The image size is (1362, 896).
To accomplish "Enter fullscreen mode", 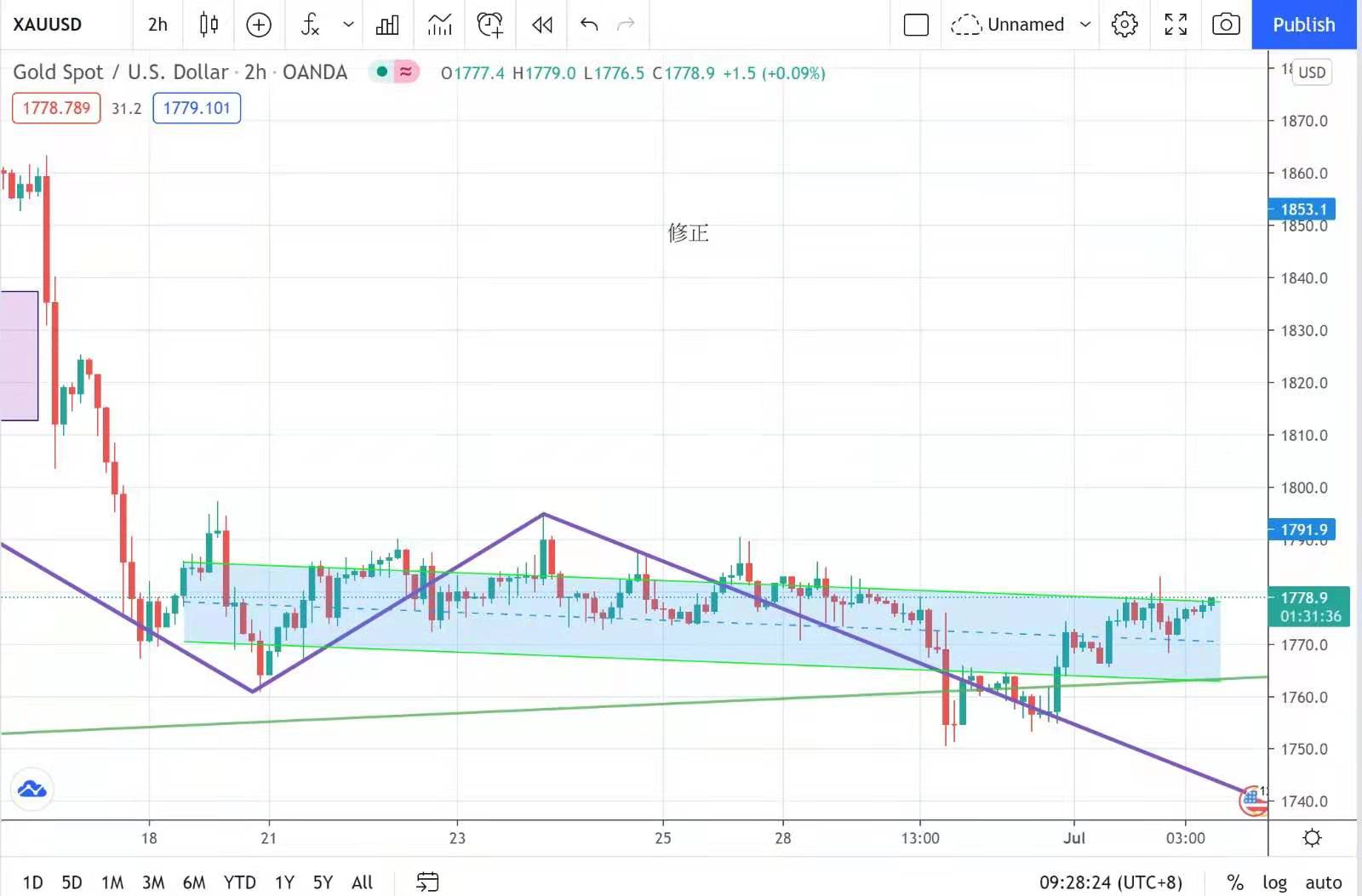I will click(x=1176, y=25).
